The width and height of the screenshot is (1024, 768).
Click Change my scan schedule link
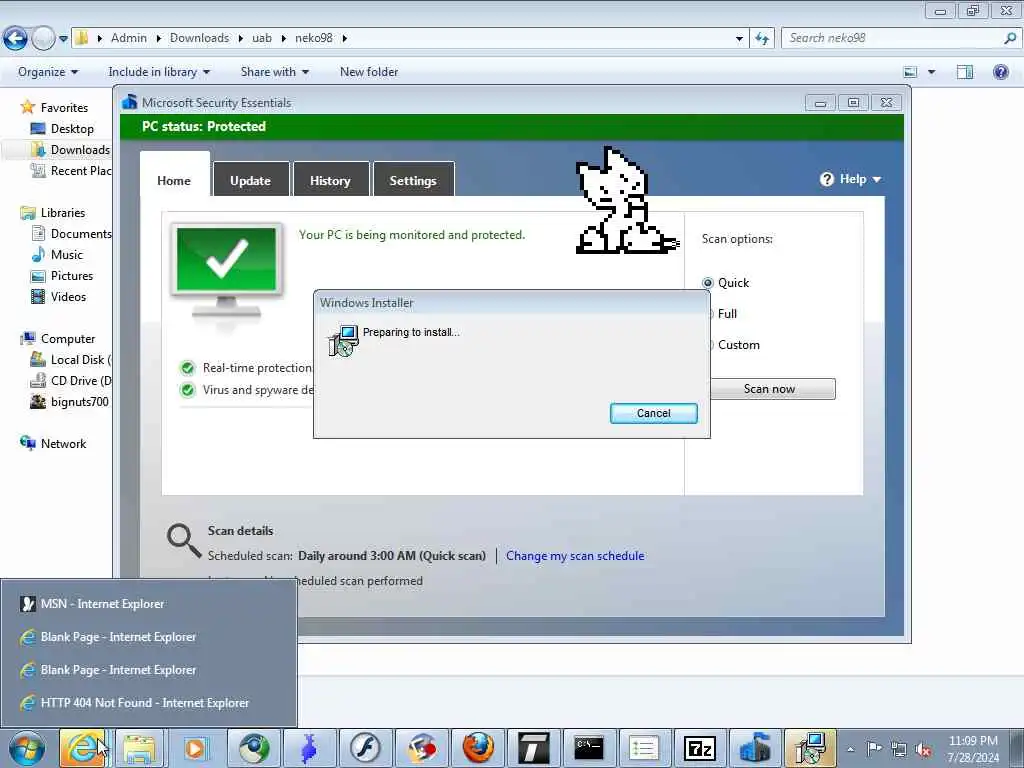tap(575, 556)
